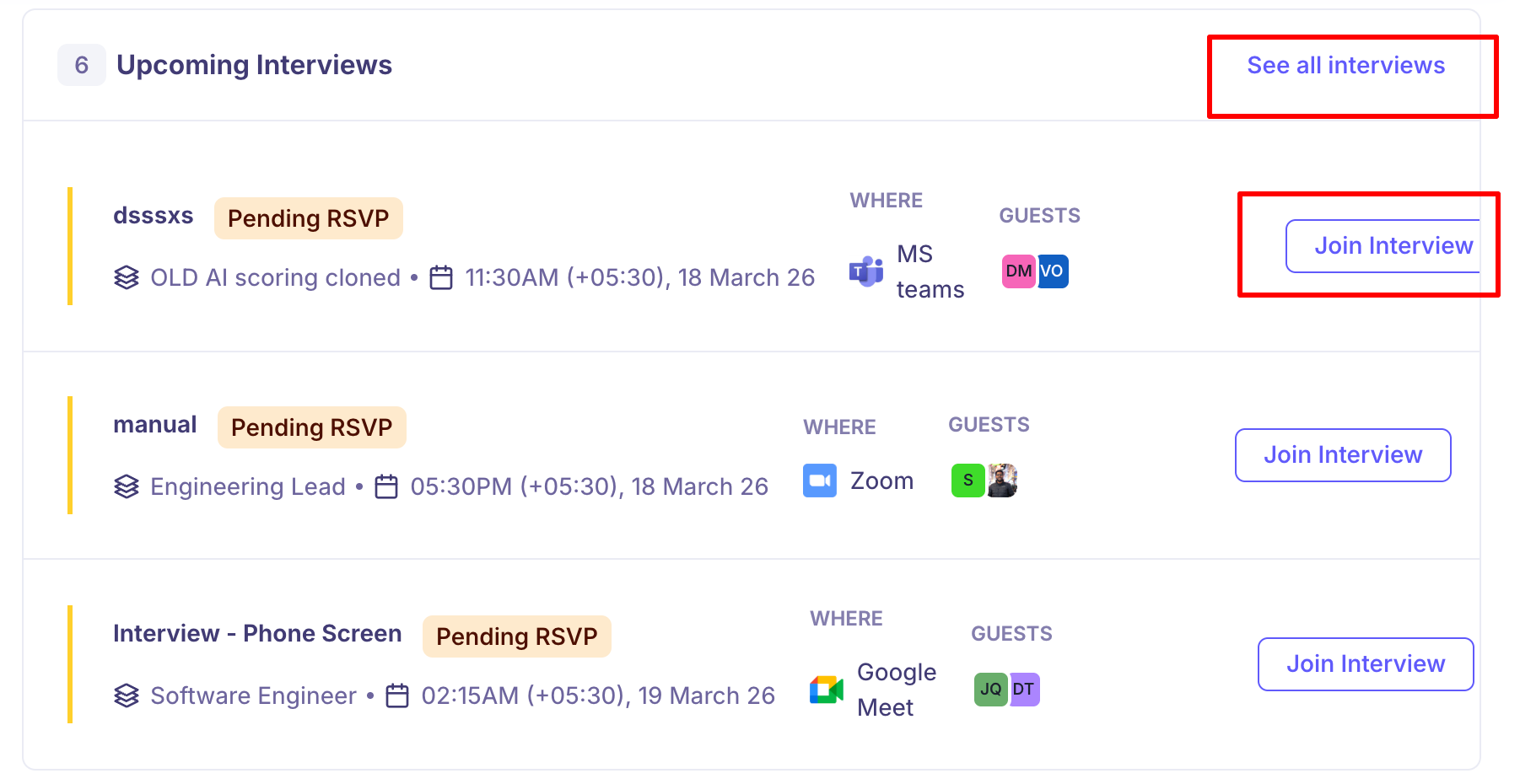The image size is (1520, 784).
Task: Click the MS Teams icon
Action: coord(865,271)
